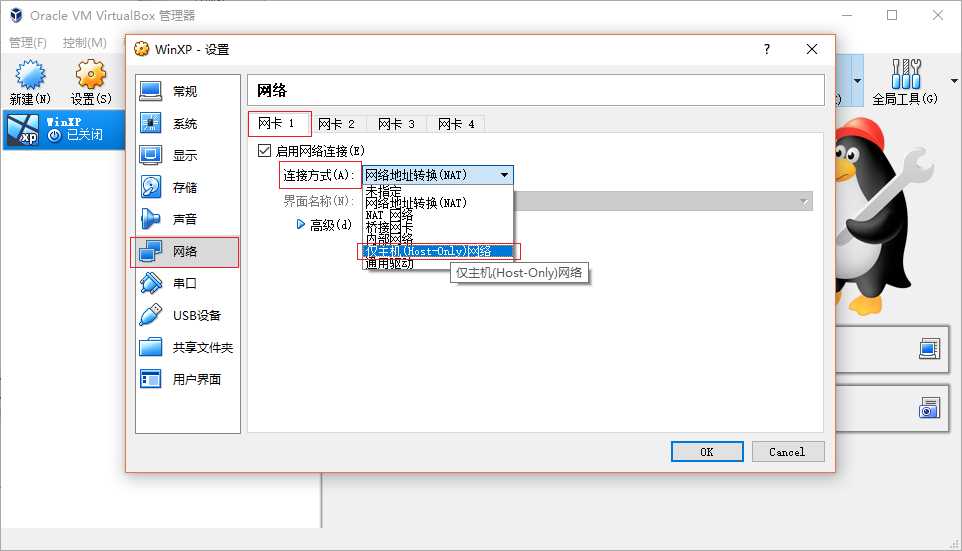Open the 声音 (Audio) settings category

pyautogui.click(x=187, y=219)
